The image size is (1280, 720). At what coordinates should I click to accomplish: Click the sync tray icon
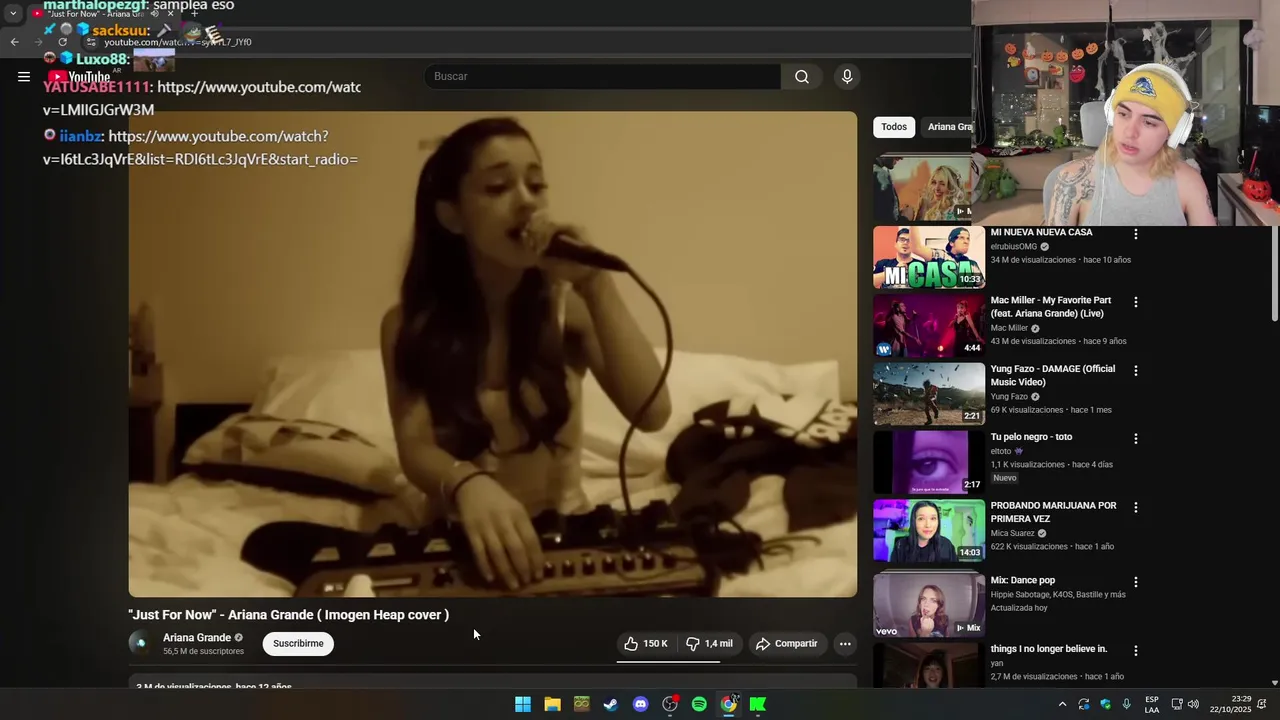pos(1084,704)
